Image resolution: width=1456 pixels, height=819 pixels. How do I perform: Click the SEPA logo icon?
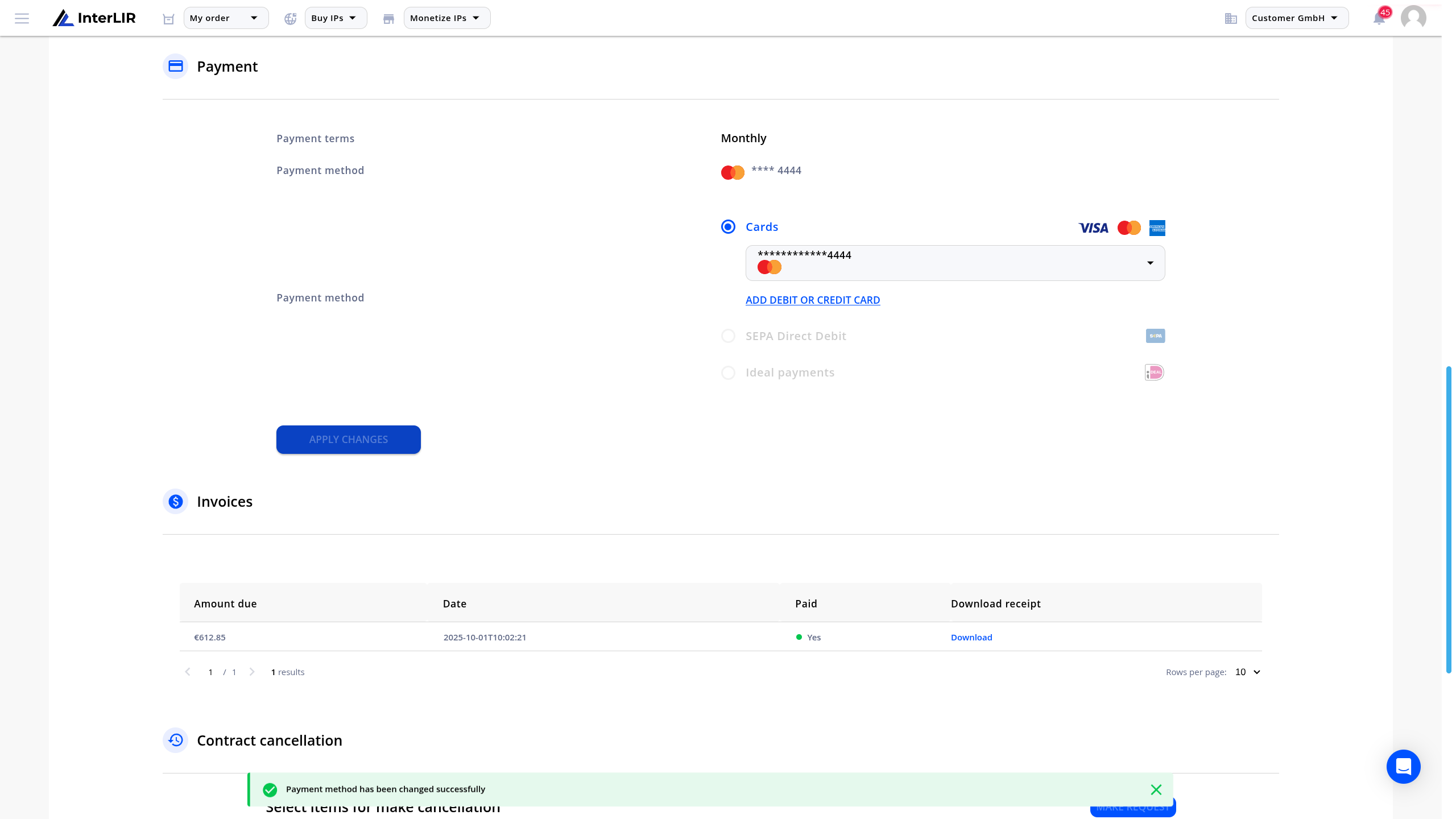[1155, 336]
